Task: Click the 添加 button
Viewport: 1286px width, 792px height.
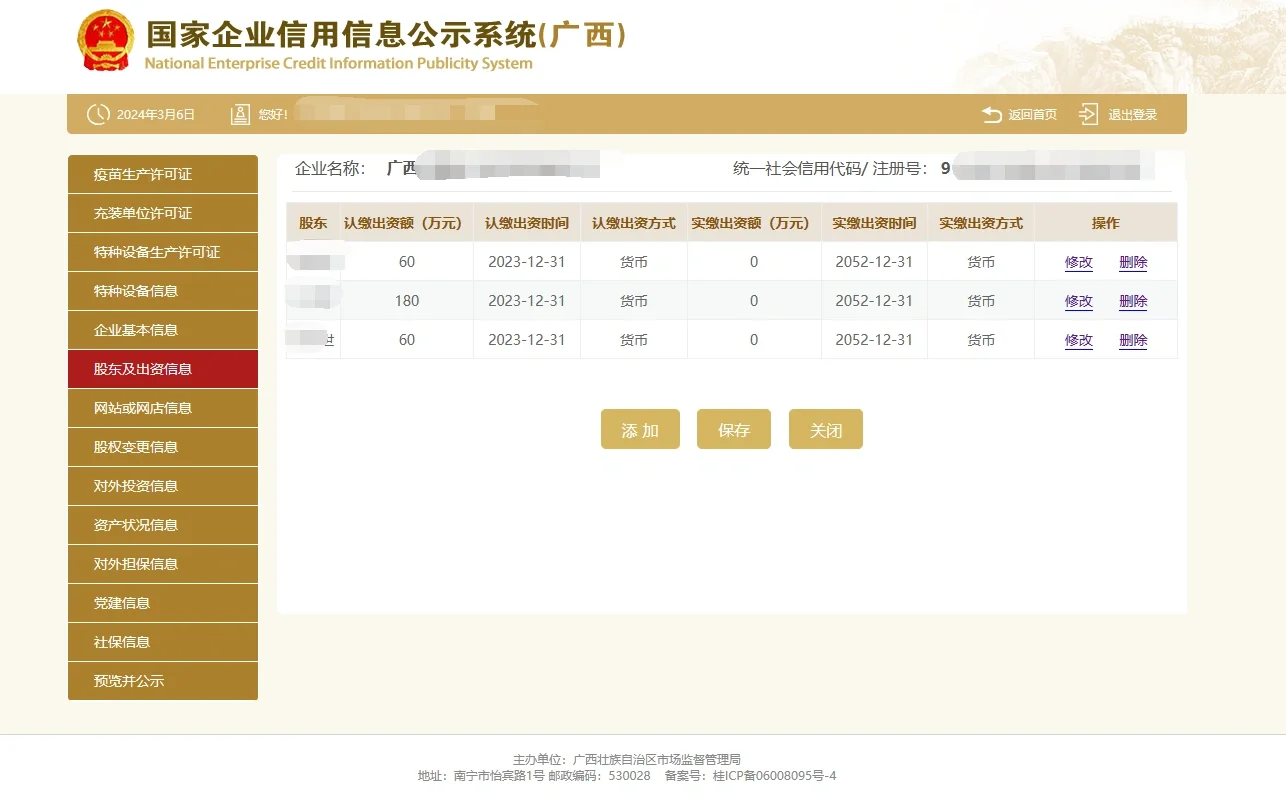Action: coord(640,429)
